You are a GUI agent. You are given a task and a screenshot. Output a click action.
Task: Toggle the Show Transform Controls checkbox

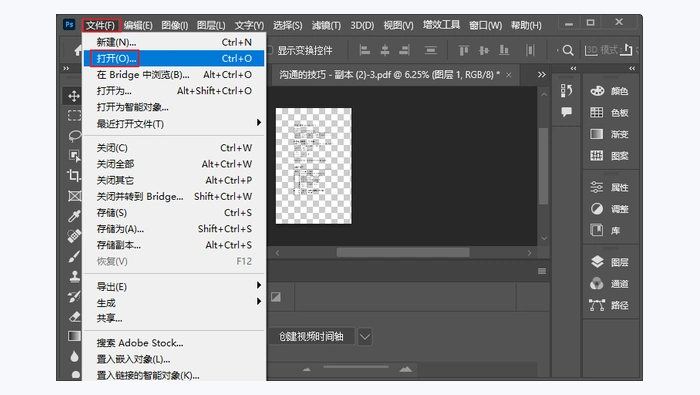[x=270, y=50]
